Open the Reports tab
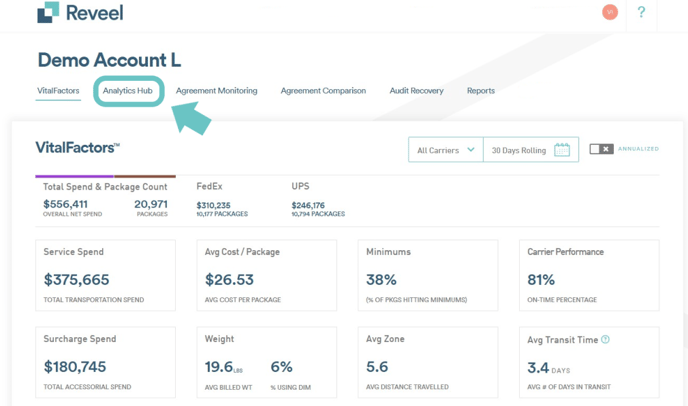 tap(481, 91)
